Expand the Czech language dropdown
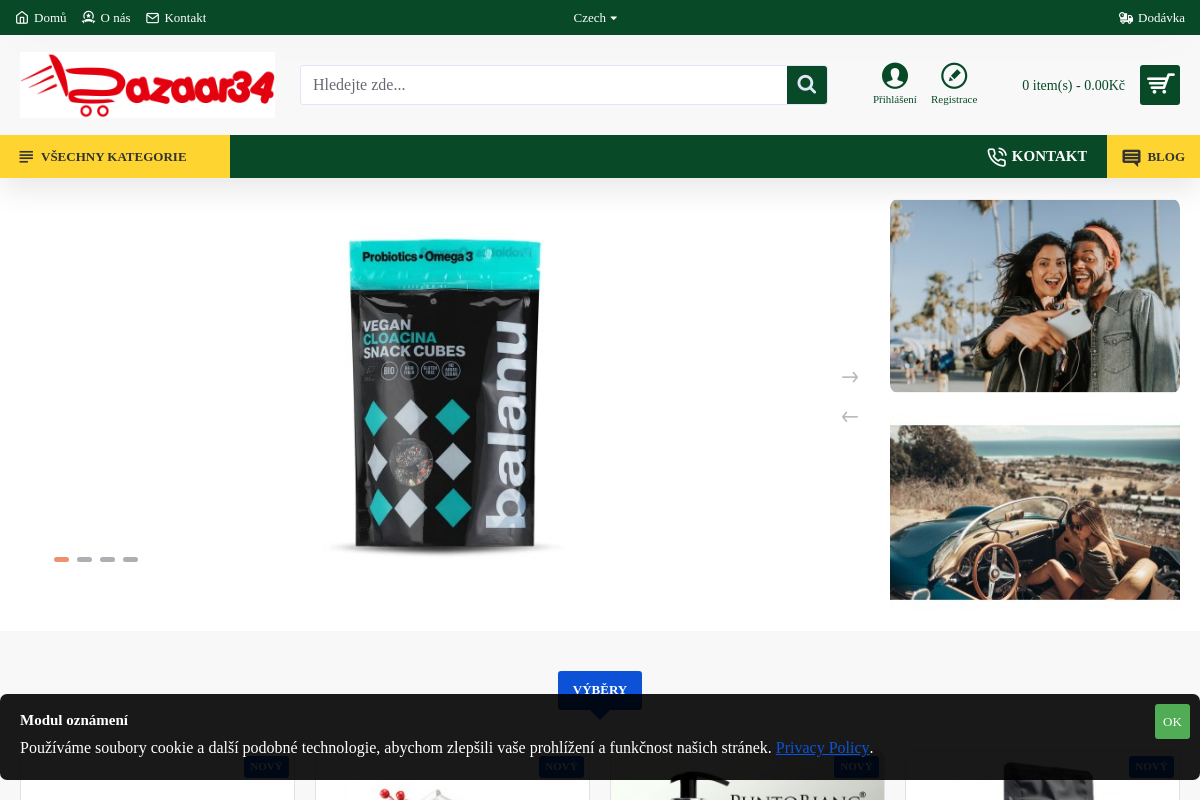 595,18
